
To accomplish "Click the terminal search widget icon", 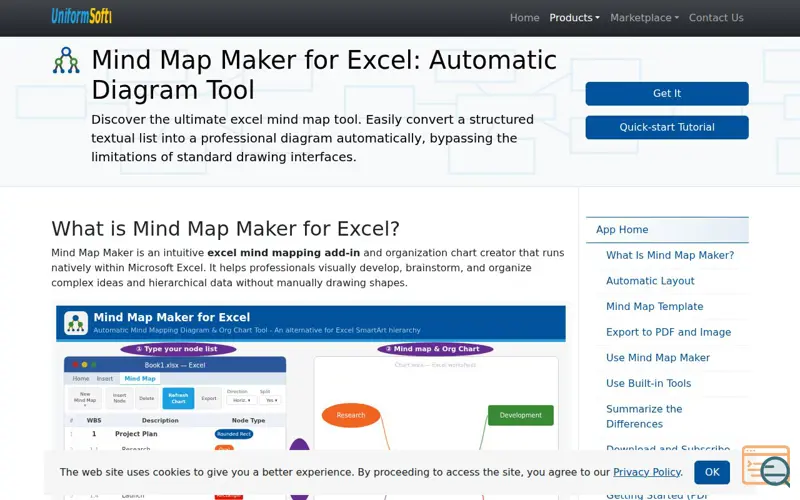I will click(x=766, y=465).
